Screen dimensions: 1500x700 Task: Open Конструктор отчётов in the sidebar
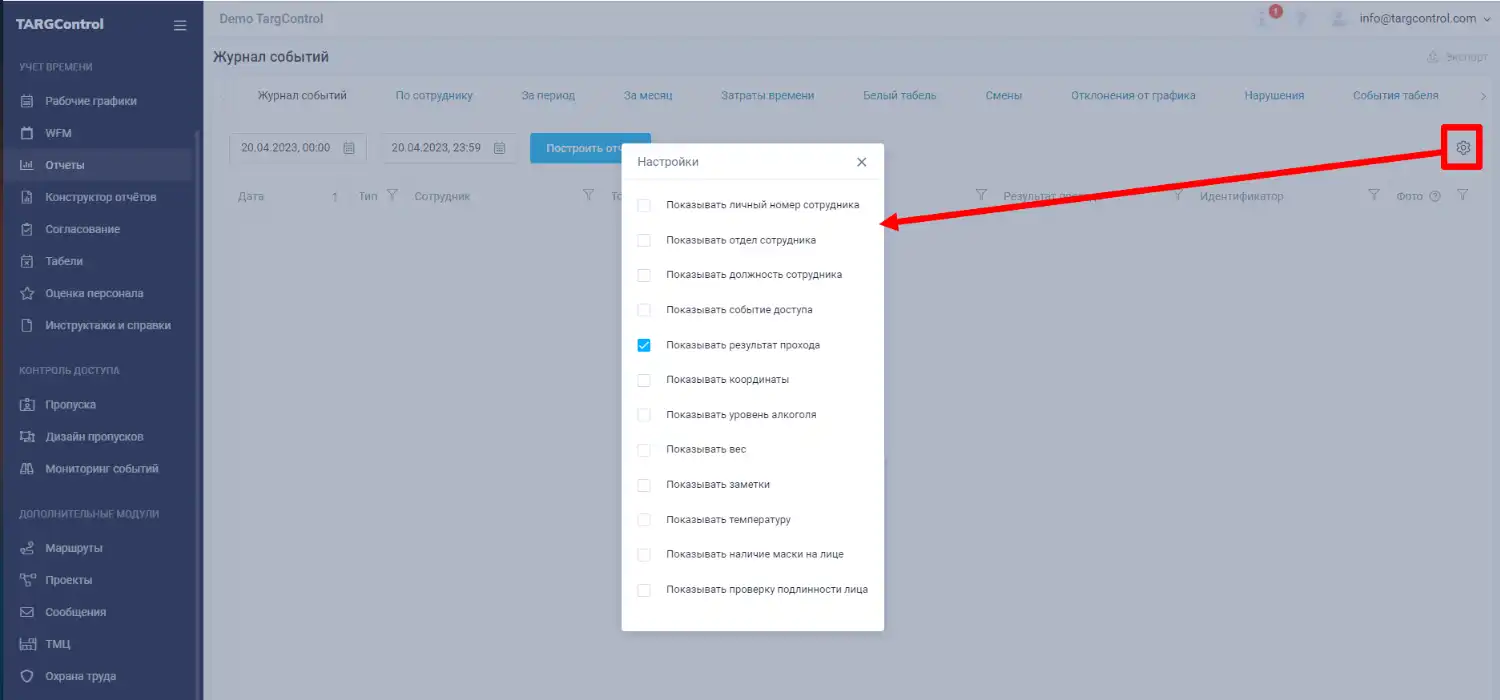tap(100, 197)
